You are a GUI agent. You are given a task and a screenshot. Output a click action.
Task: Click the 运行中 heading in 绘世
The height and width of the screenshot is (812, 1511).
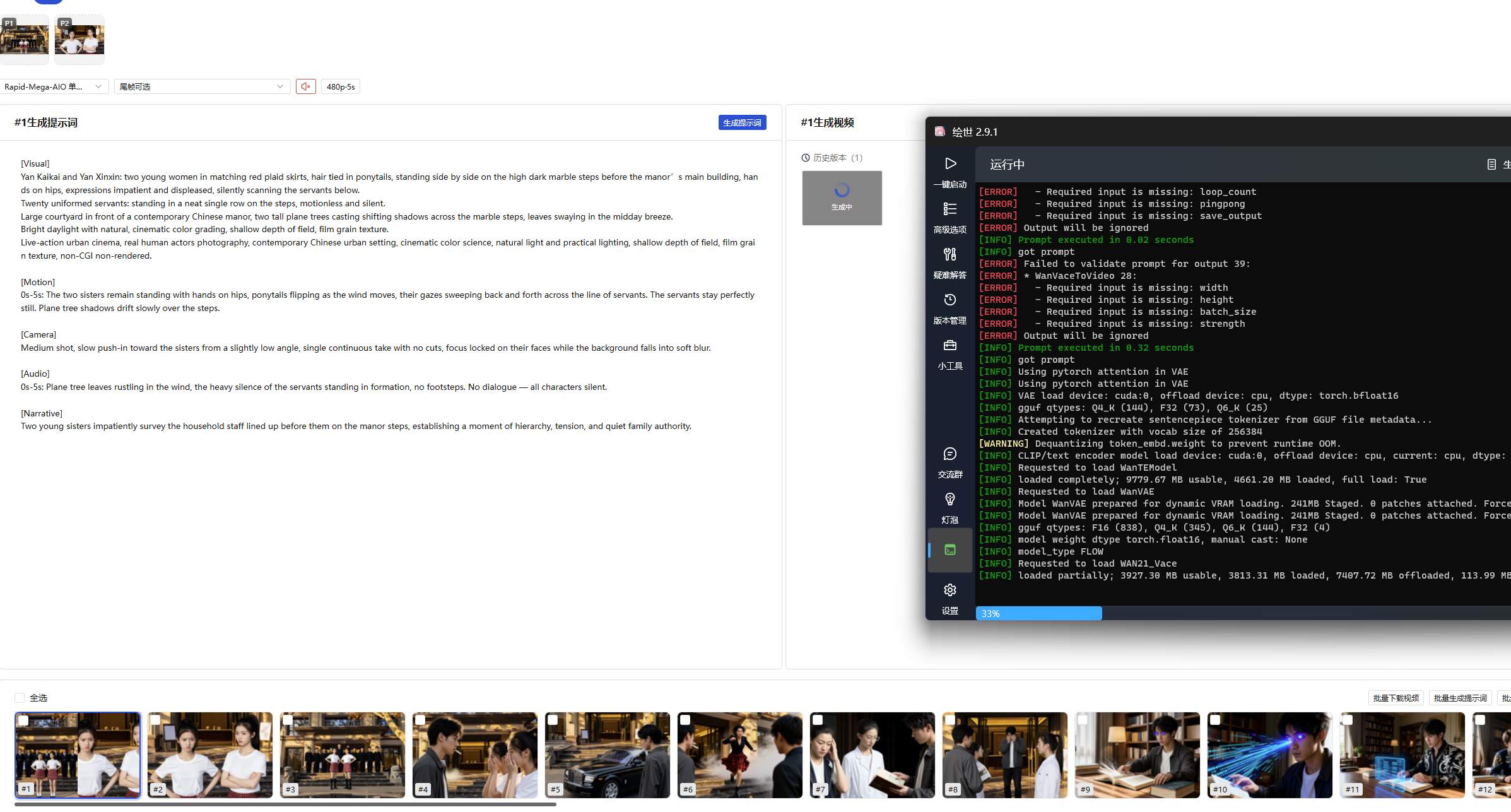[1007, 165]
